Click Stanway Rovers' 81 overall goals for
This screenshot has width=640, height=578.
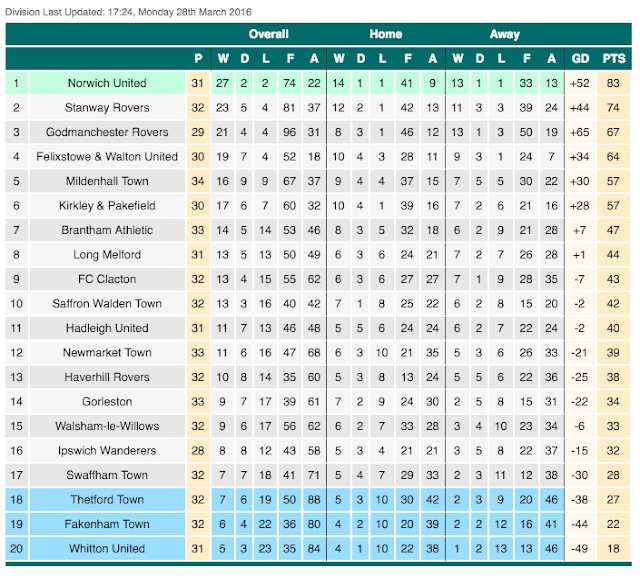click(289, 108)
